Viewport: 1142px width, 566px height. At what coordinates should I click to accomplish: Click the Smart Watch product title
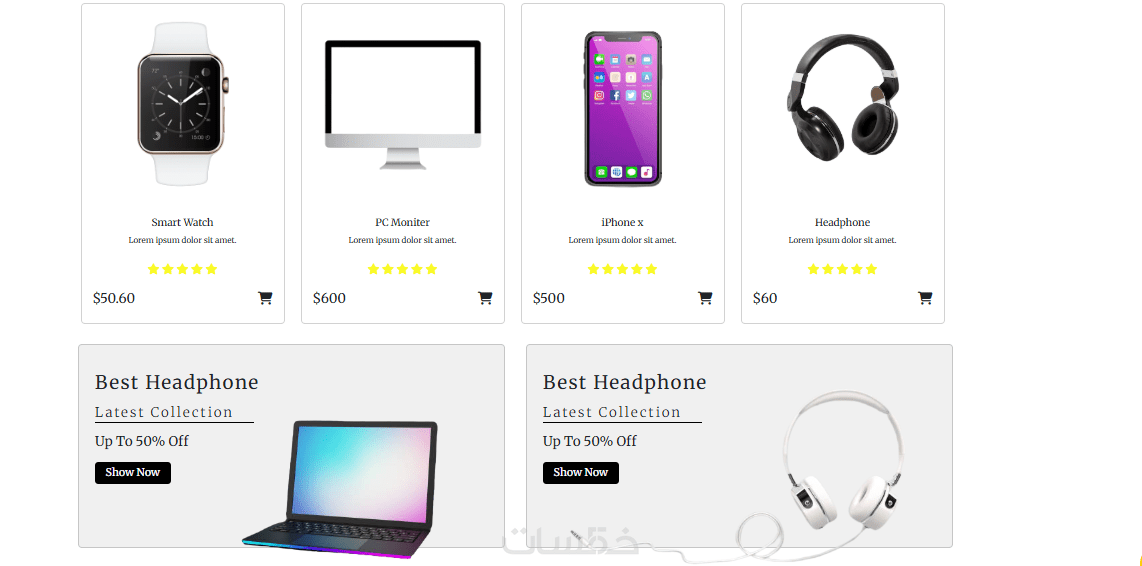pos(182,222)
